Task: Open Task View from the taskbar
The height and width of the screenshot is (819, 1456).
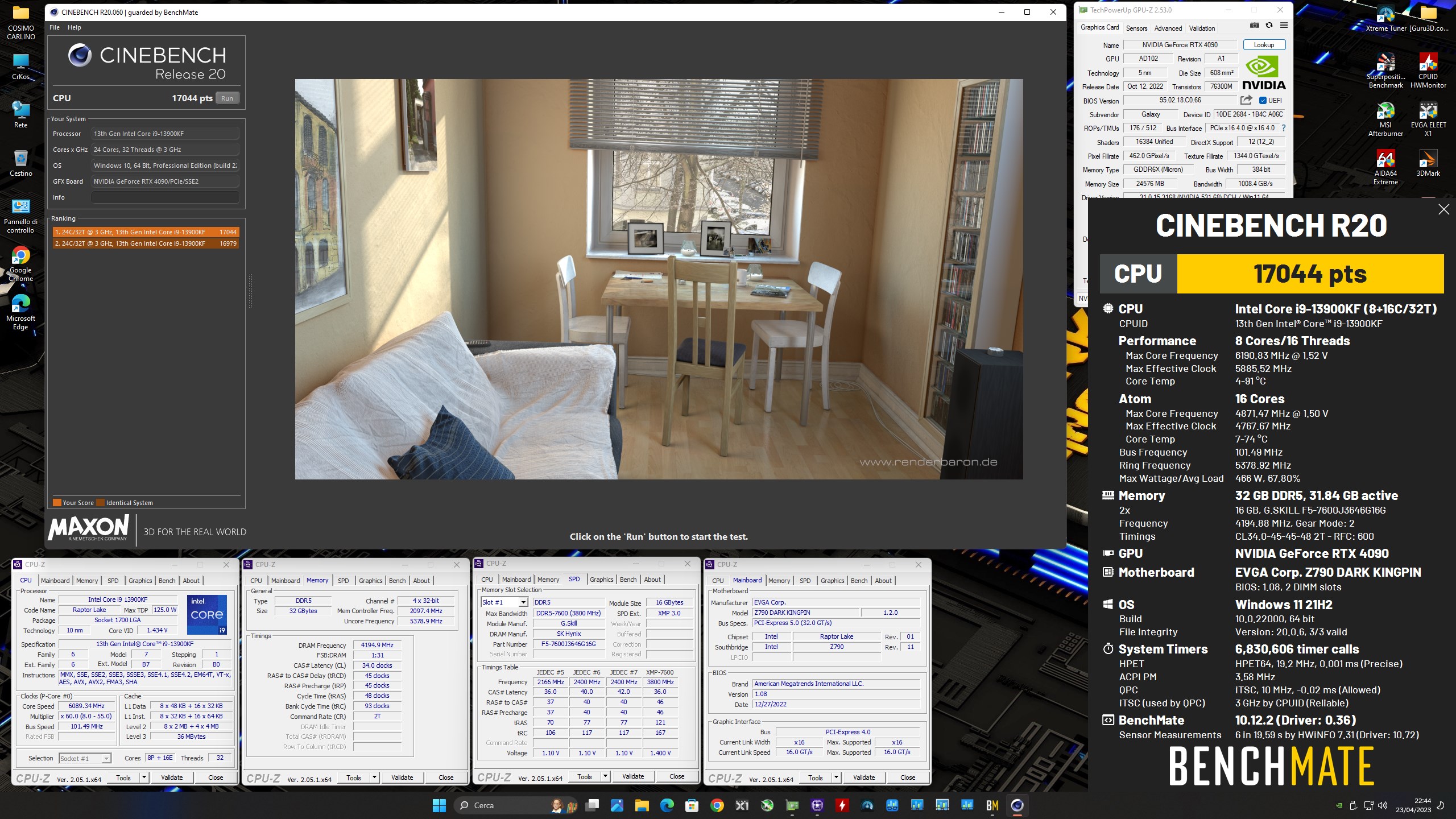Action: [592, 805]
